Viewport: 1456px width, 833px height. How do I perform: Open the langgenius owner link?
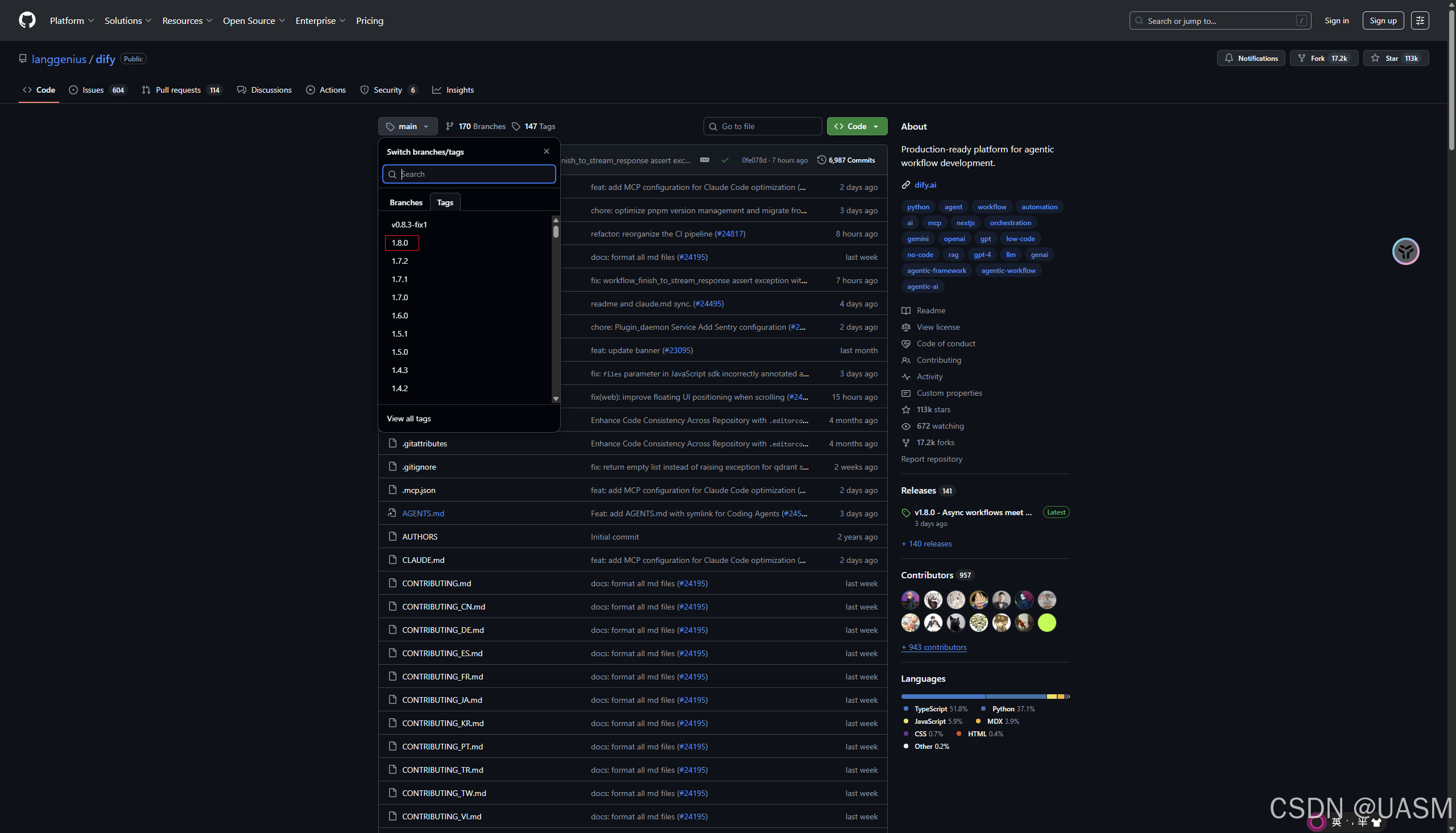click(x=59, y=59)
